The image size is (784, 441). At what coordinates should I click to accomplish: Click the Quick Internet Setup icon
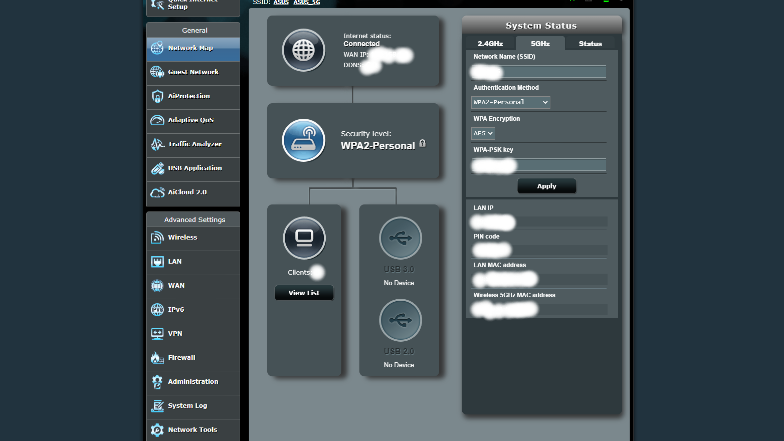click(157, 4)
